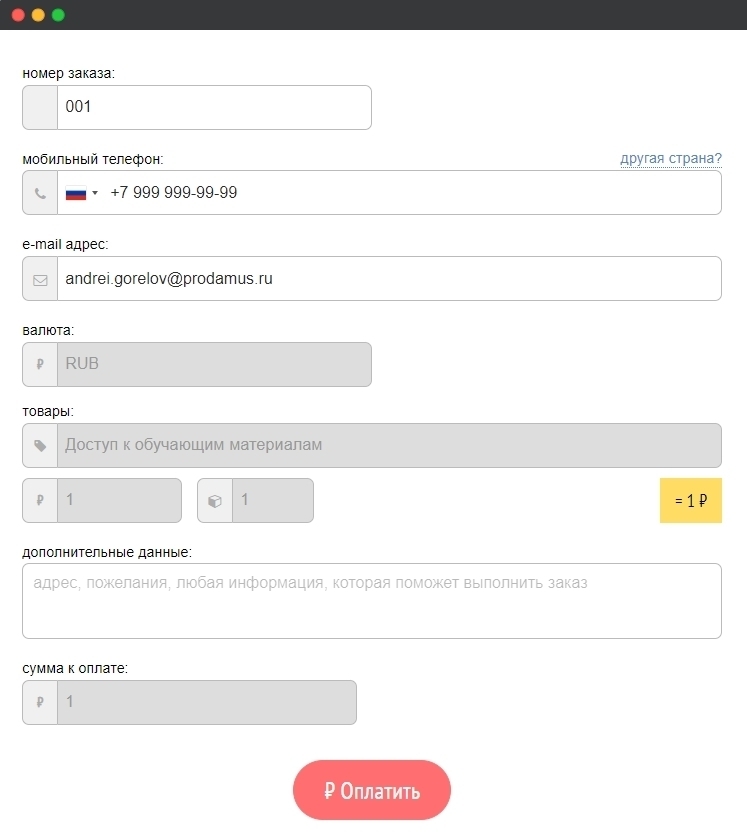Click the RUB currency field
This screenshot has width=747, height=837.
pos(213,365)
